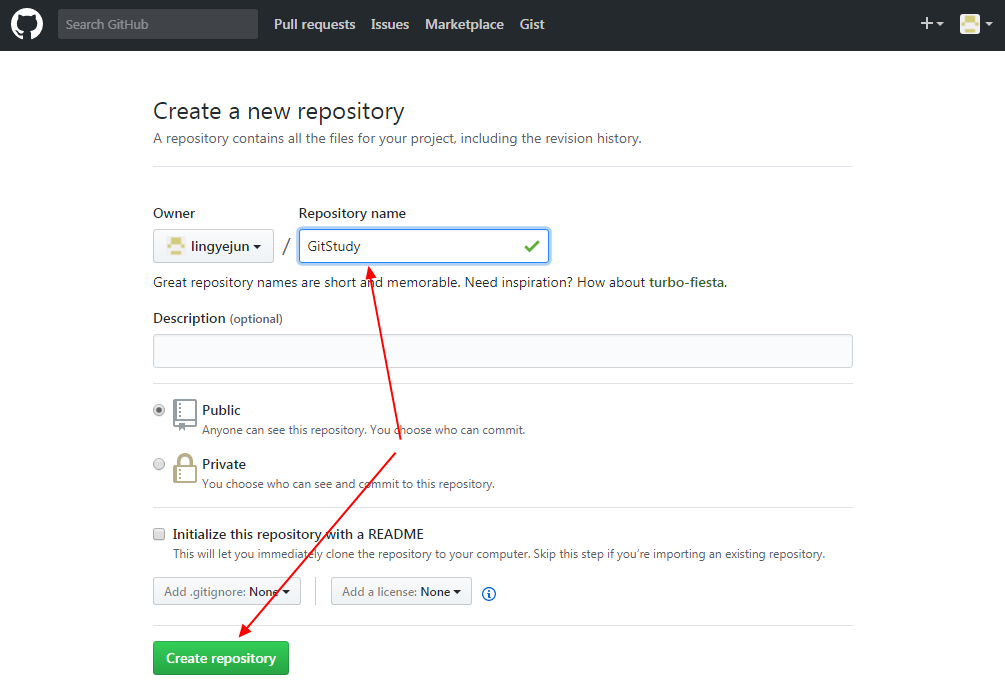This screenshot has height=700, width=1005.
Task: Click the Create a new repository heading
Action: pyautogui.click(x=279, y=112)
